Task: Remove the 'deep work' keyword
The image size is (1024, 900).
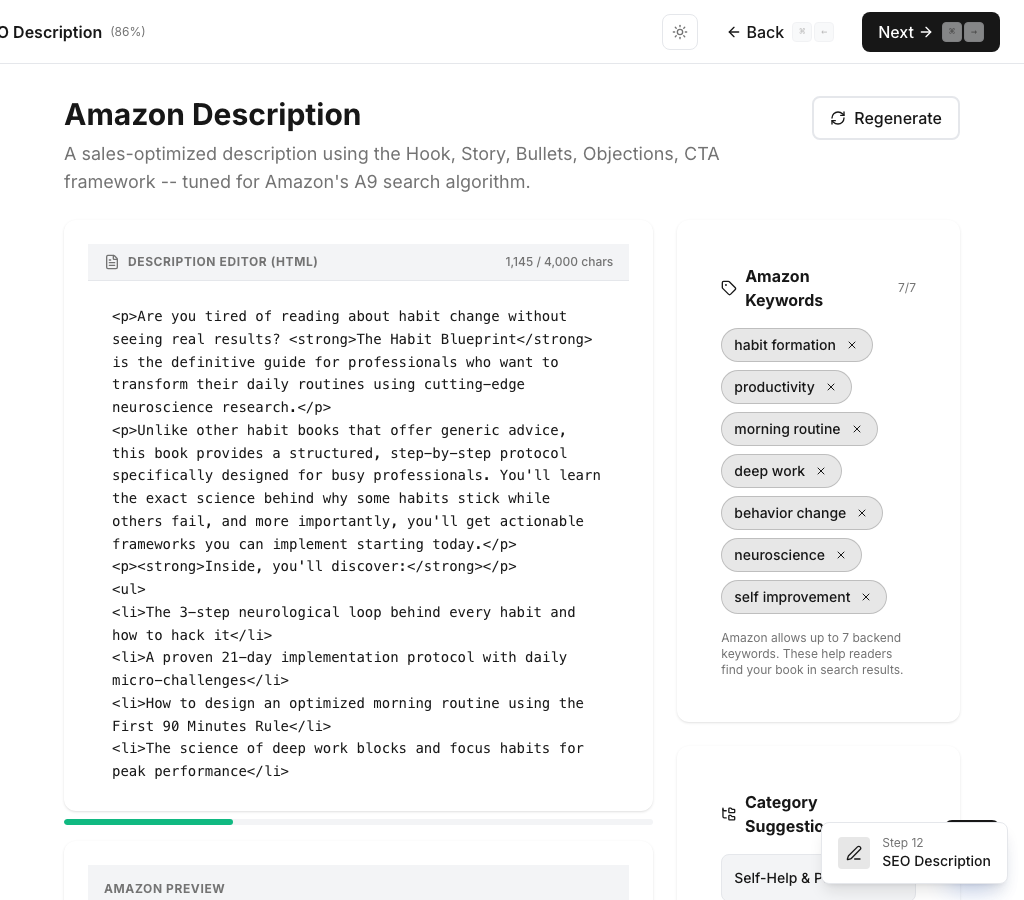Action: [x=821, y=471]
